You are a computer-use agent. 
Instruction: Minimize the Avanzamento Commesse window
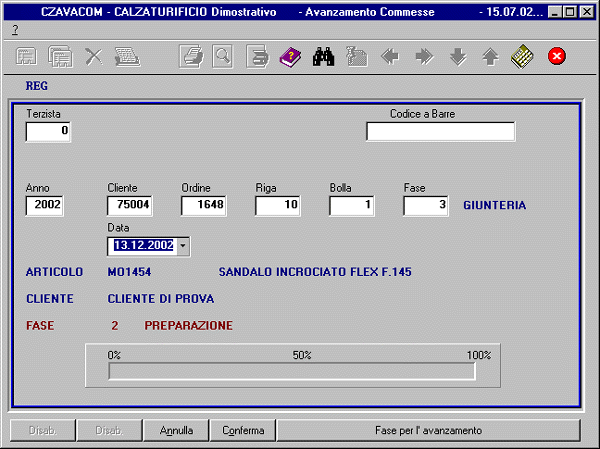click(554, 12)
